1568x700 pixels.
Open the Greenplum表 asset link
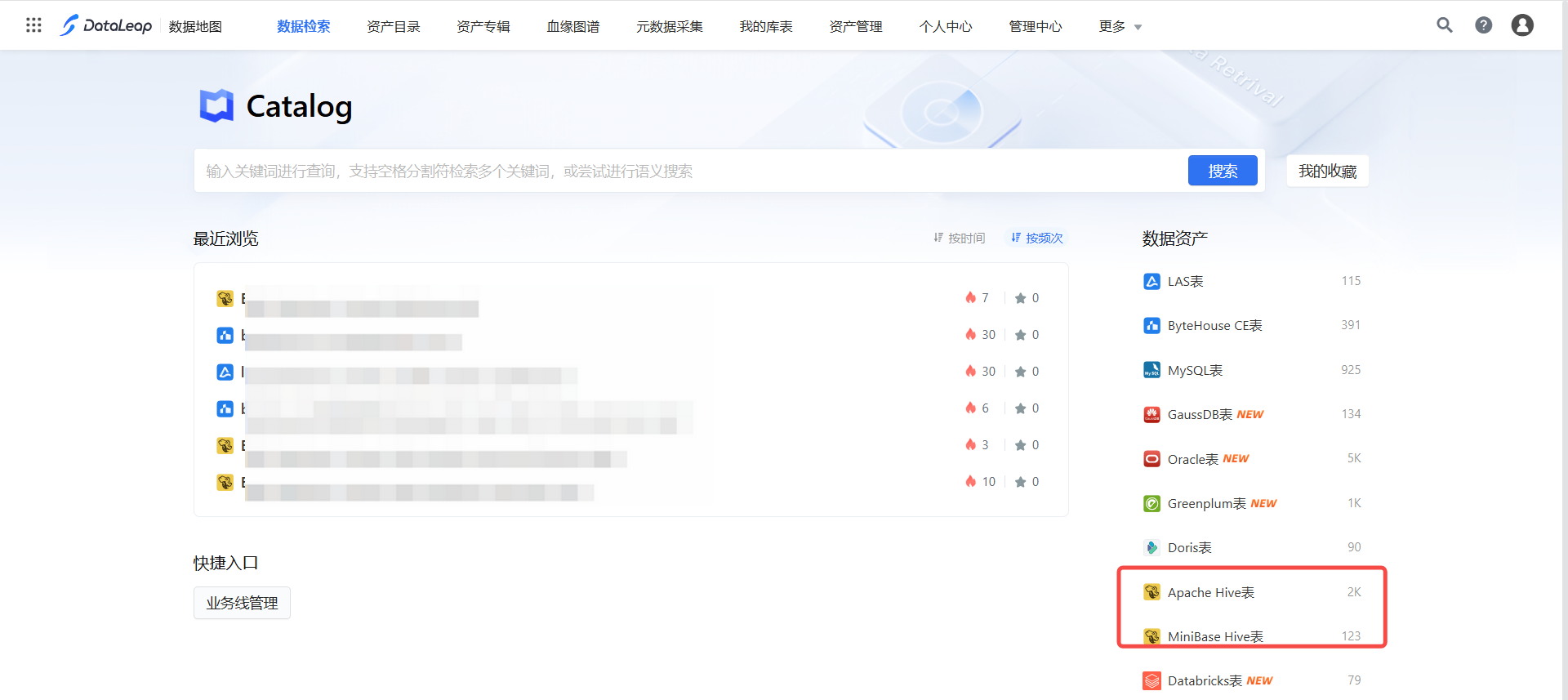(1207, 504)
